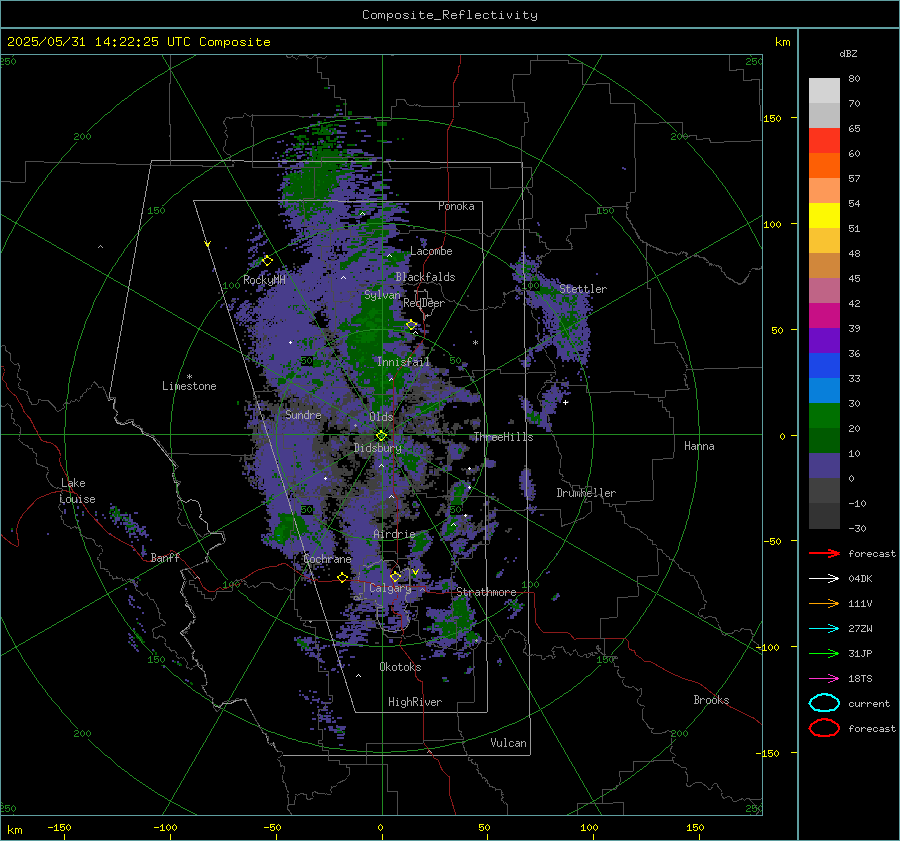900x841 pixels.
Task: Click the Vulcan town label
Action: [508, 742]
